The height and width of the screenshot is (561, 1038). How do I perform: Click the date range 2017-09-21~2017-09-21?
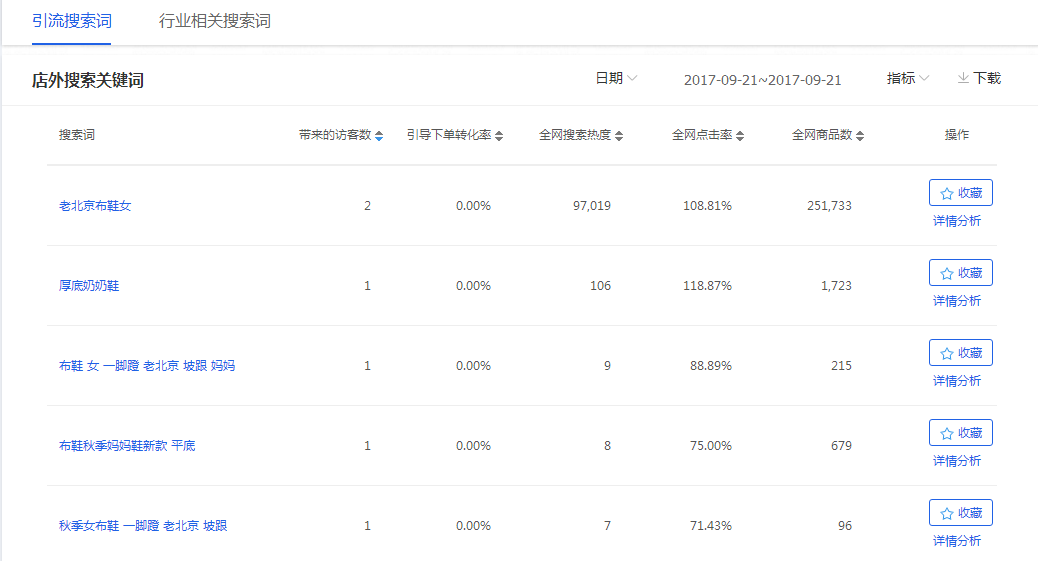[762, 80]
